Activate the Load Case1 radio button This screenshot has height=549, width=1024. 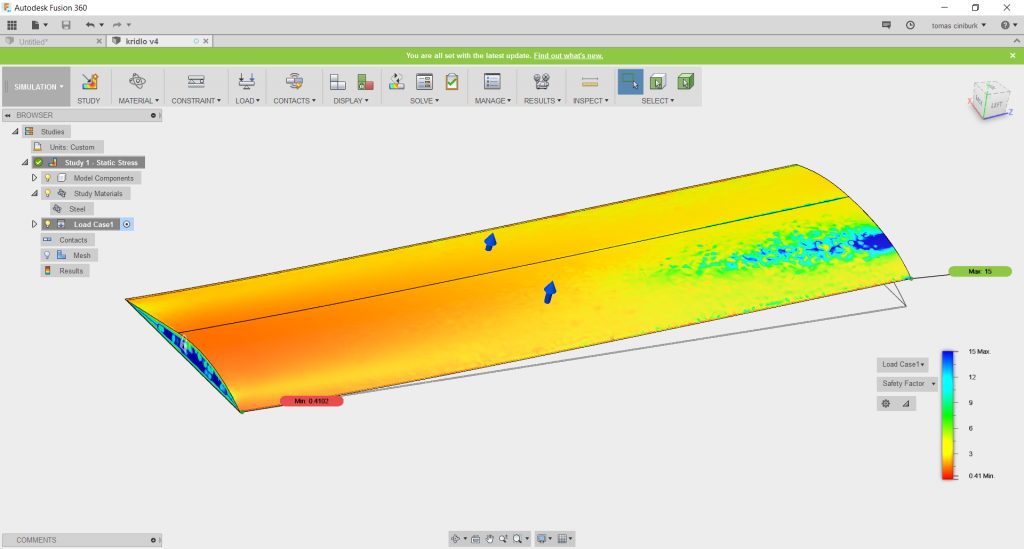coord(127,224)
